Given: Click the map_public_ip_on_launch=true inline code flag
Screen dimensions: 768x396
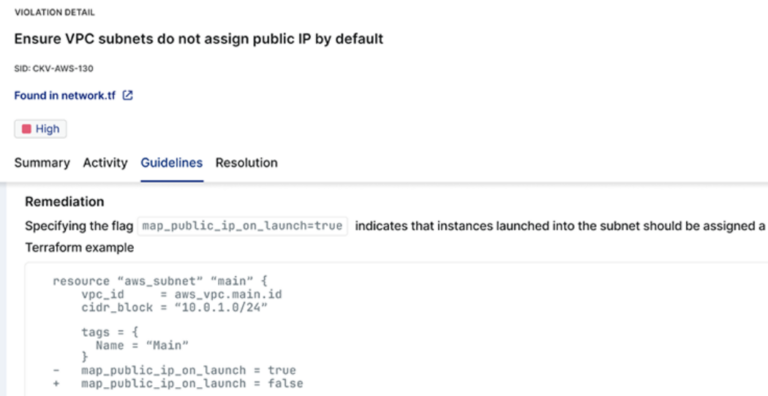Looking at the screenshot, I should click(x=243, y=226).
